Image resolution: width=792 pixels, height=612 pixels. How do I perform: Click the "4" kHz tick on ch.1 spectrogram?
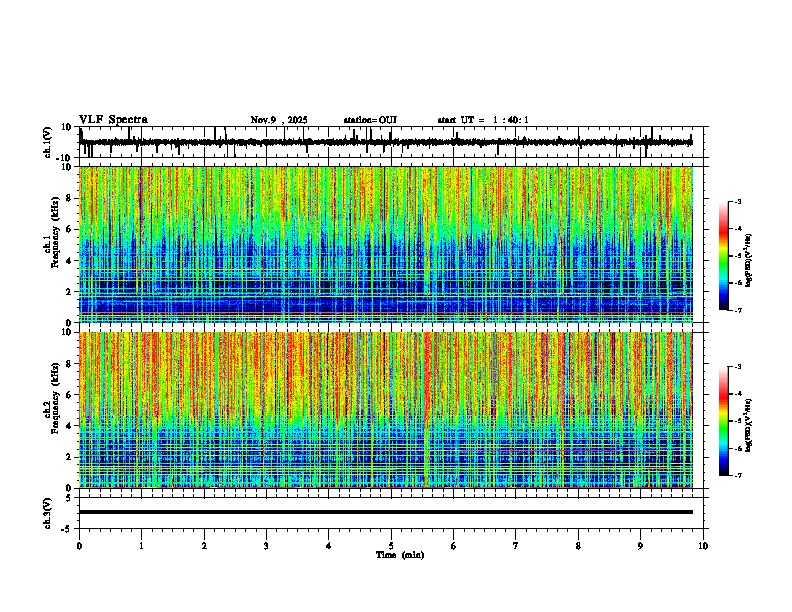69,261
